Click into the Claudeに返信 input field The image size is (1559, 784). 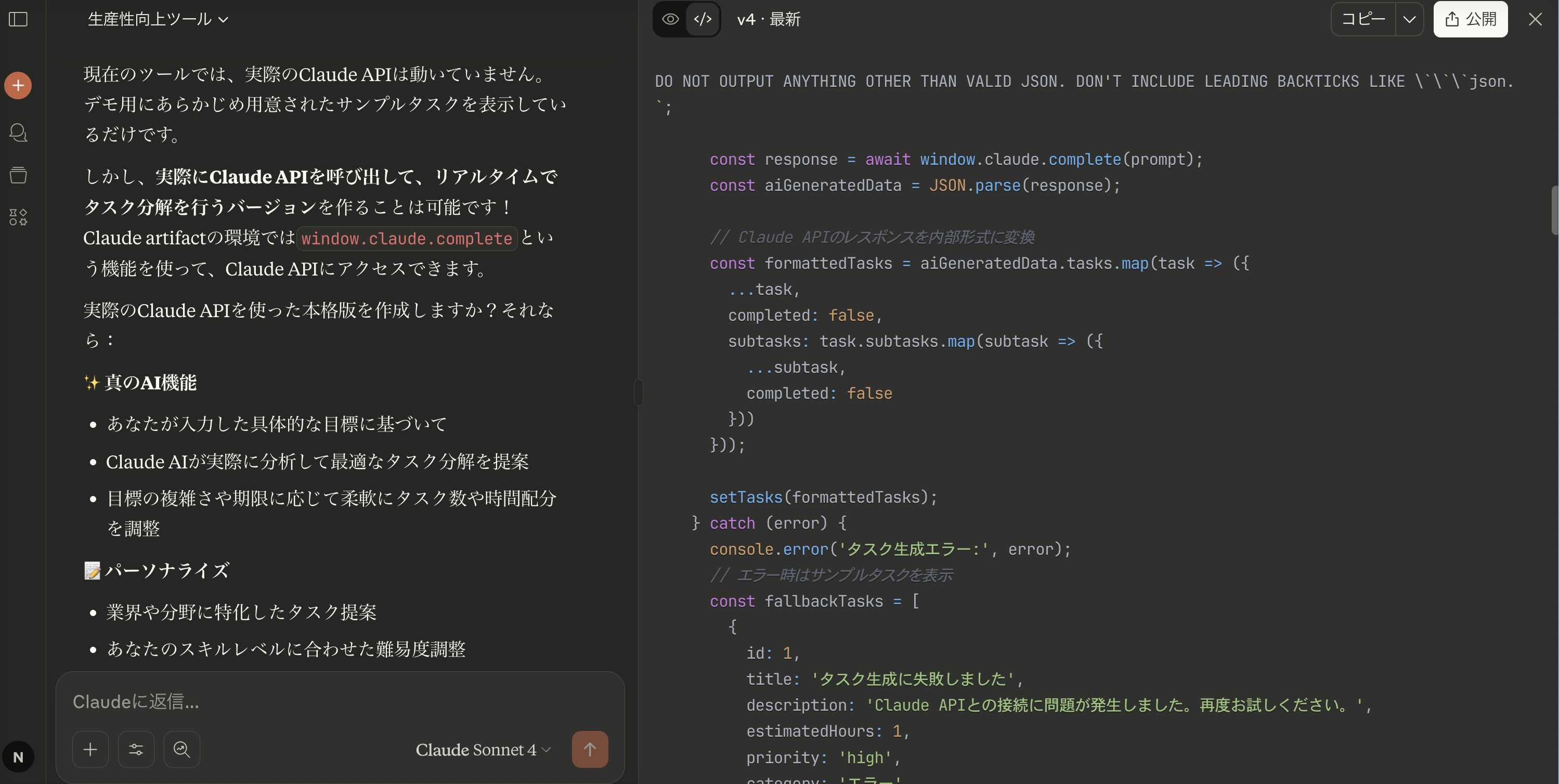pos(339,702)
